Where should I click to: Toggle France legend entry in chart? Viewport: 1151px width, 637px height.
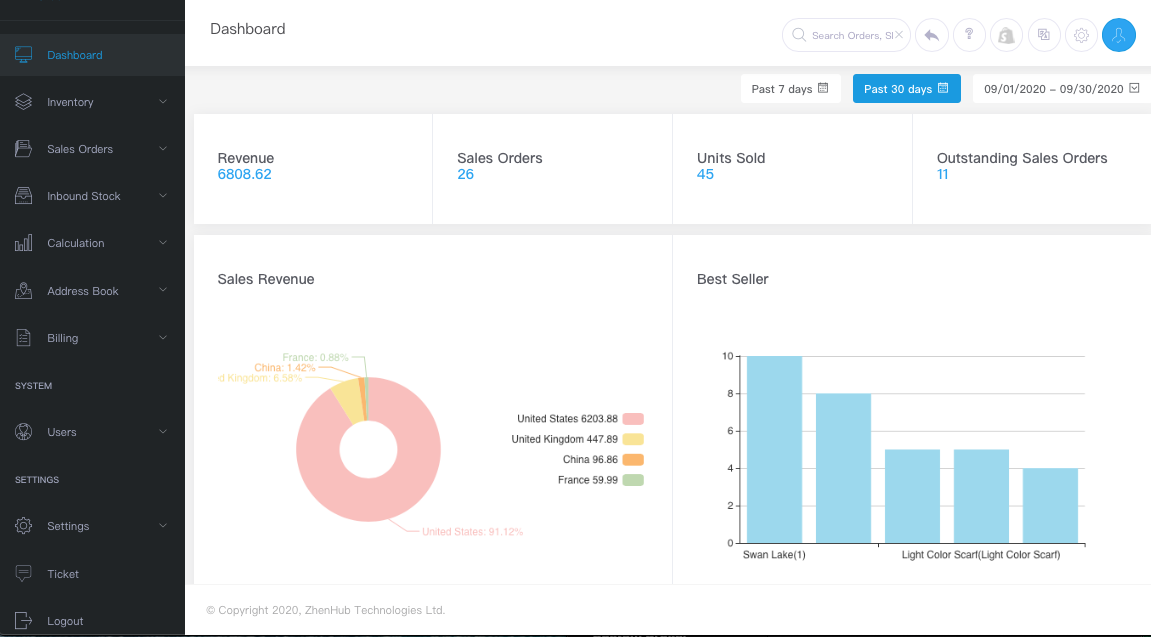pyautogui.click(x=600, y=480)
